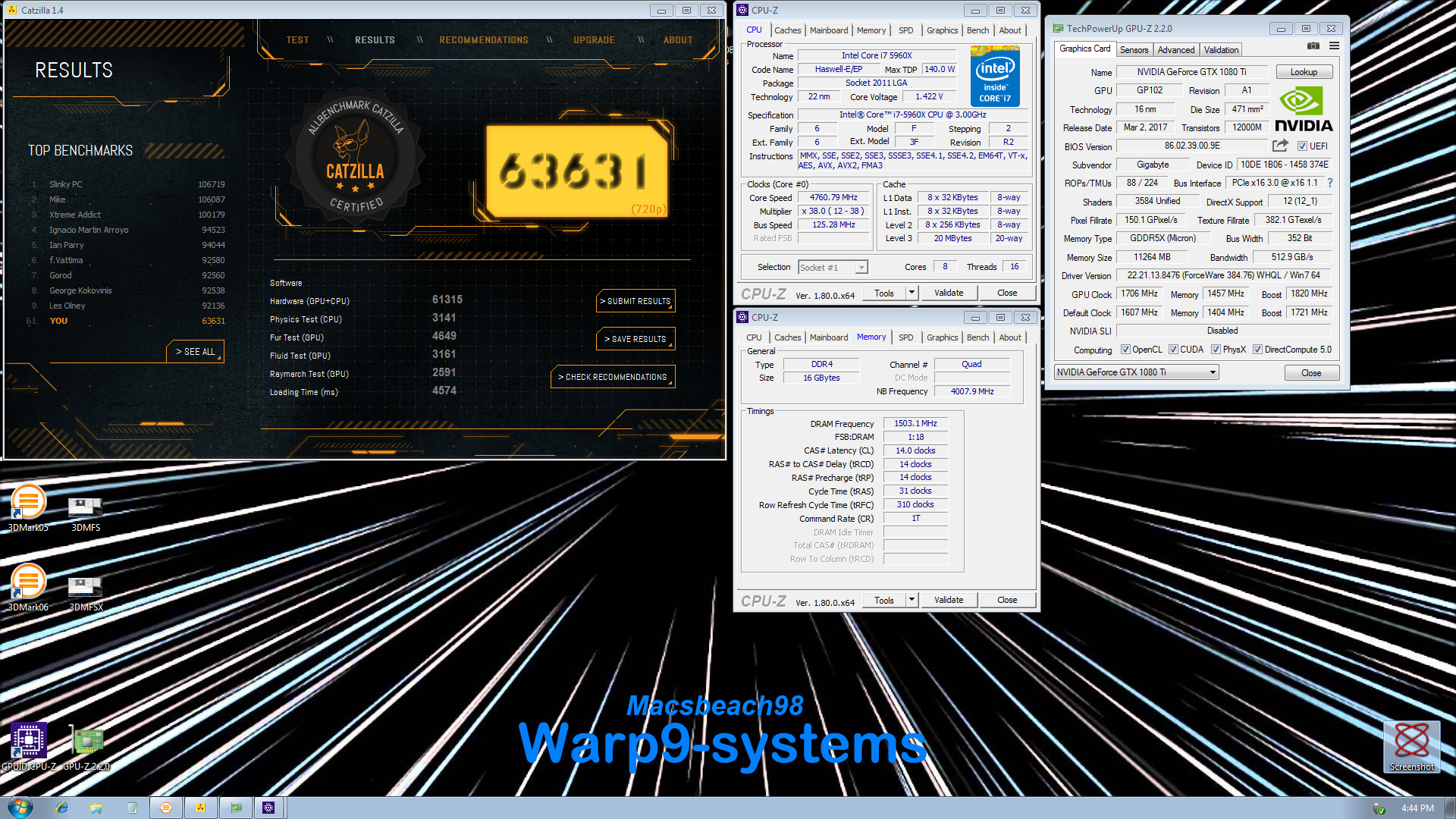This screenshot has height=819, width=1456.
Task: Select Slinky PC entry in top benchmarks
Action: click(127, 184)
